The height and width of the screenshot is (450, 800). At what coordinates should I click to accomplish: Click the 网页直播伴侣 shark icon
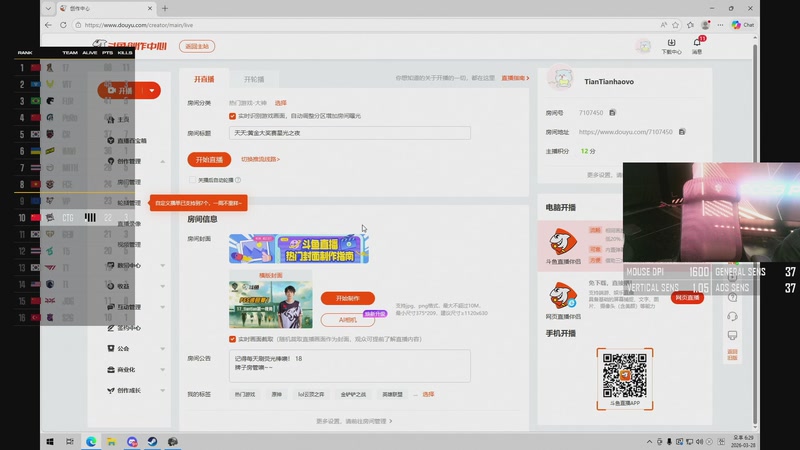tap(563, 296)
